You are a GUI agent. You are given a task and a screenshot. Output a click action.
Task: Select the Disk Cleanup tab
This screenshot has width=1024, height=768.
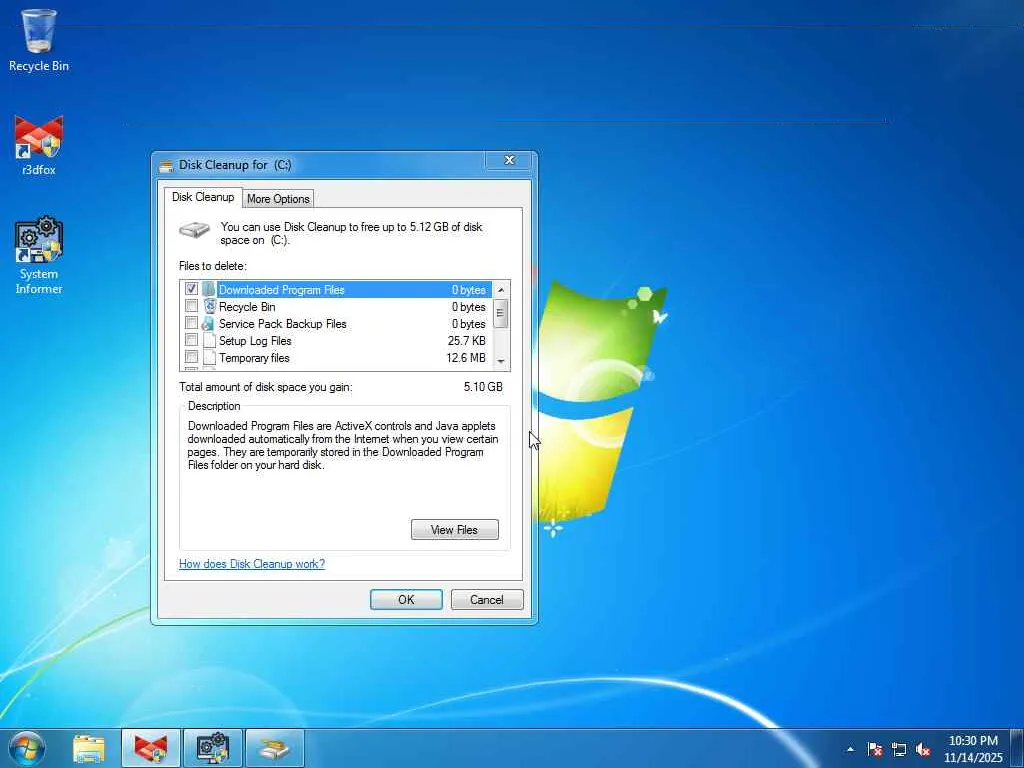click(203, 197)
